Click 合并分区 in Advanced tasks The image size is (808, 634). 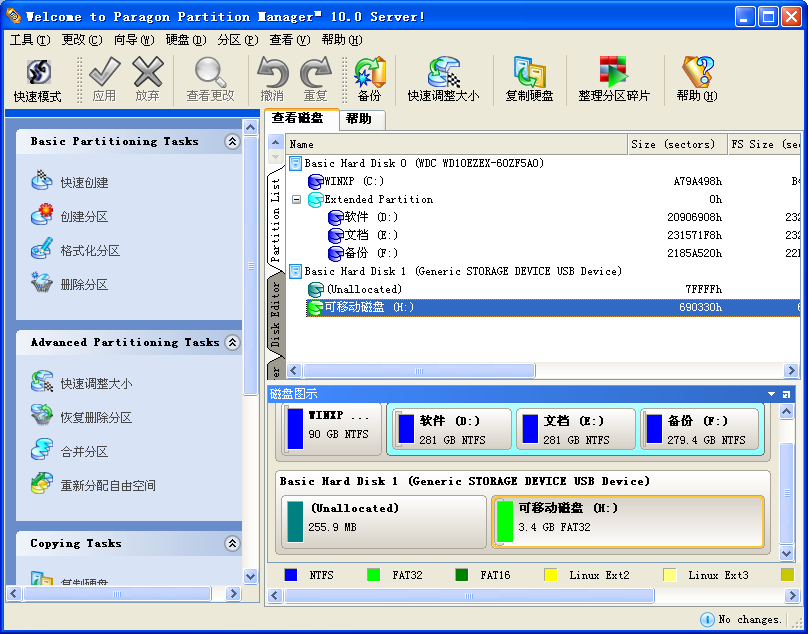pyautogui.click(x=83, y=452)
